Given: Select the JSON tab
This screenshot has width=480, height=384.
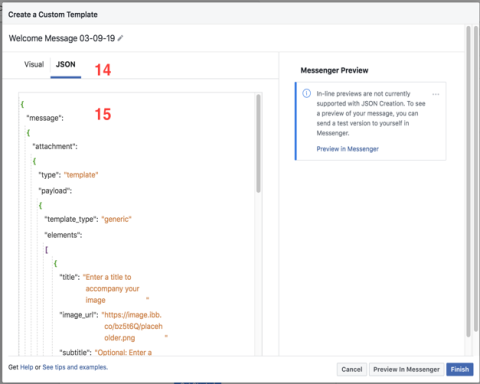Looking at the screenshot, I should [x=66, y=64].
